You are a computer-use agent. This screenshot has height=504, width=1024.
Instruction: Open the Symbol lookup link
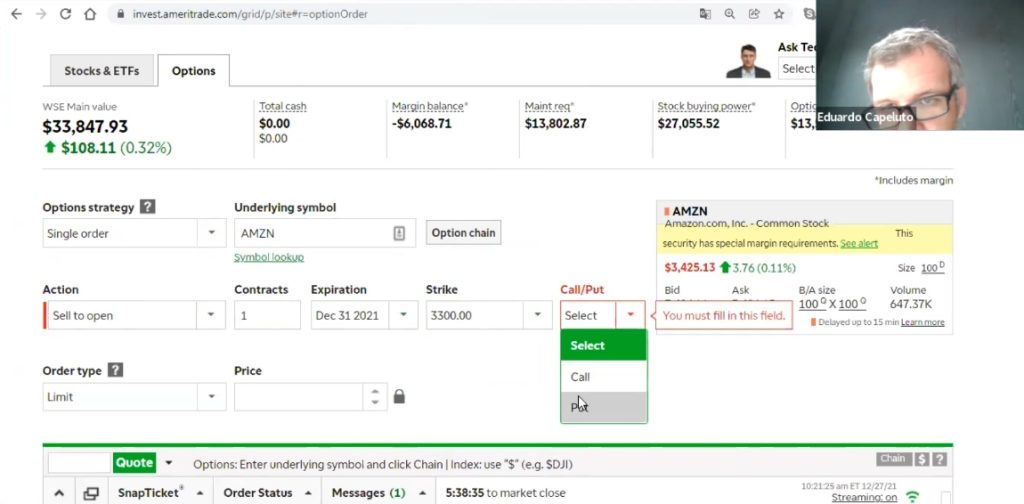268,257
